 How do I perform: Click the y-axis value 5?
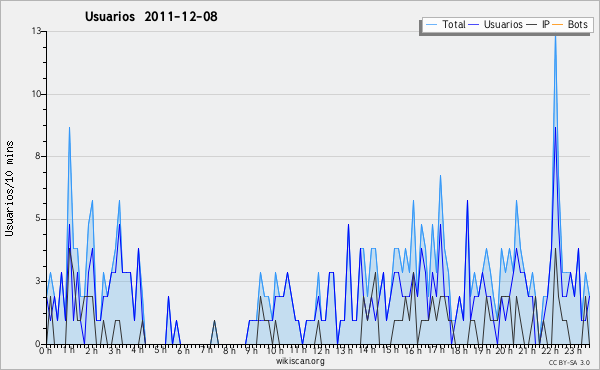(x=39, y=219)
